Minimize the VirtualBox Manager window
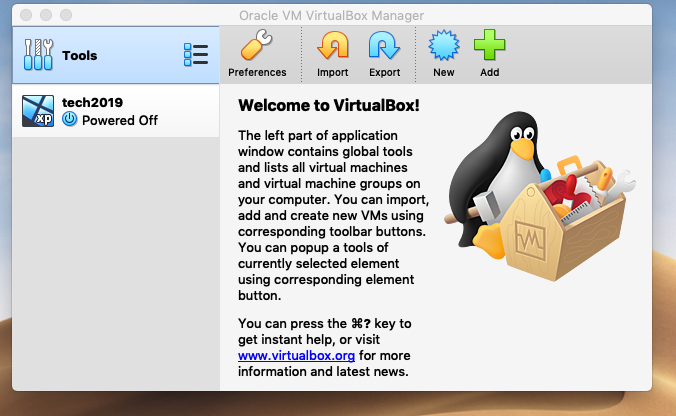The width and height of the screenshot is (676, 416). (46, 15)
